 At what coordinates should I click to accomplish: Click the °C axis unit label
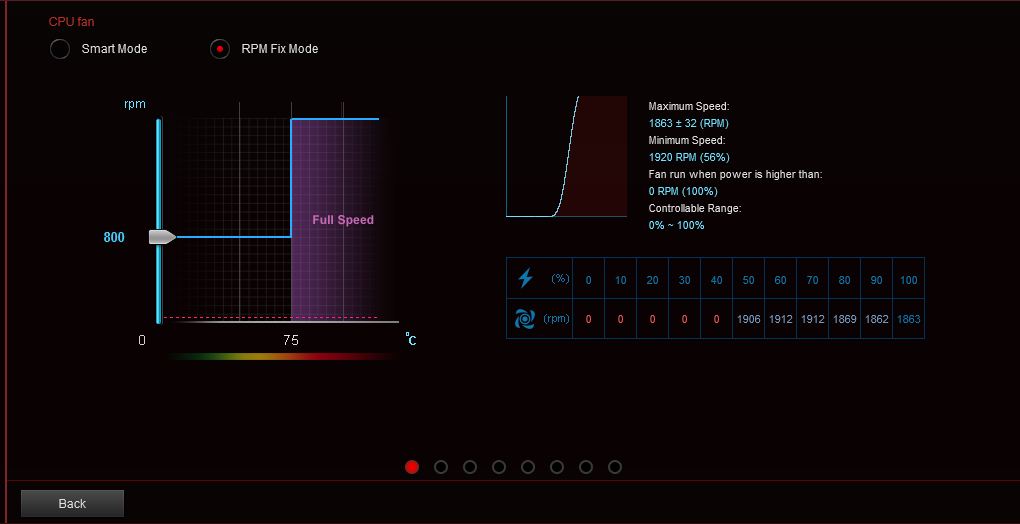pos(410,339)
